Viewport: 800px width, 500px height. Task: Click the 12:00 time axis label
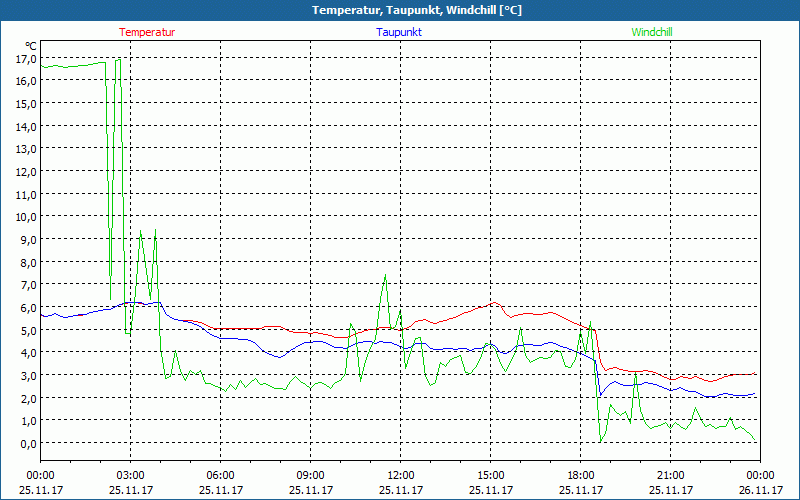pyautogui.click(x=401, y=476)
